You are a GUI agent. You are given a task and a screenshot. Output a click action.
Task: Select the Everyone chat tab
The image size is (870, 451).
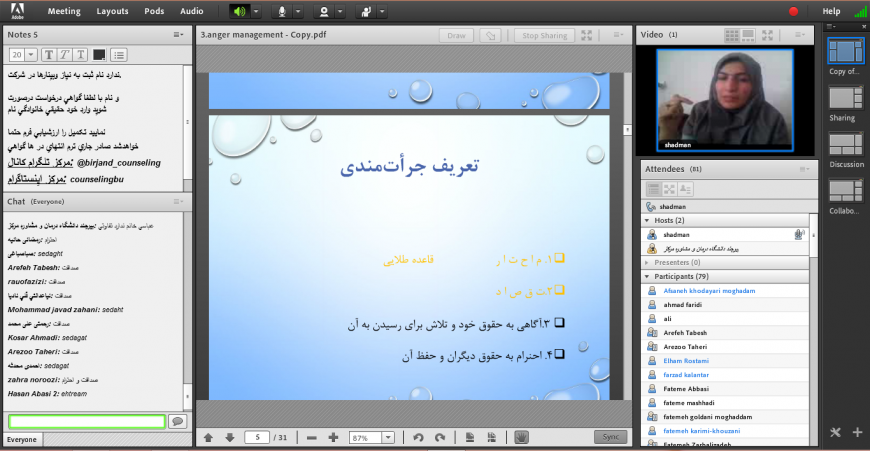pyautogui.click(x=22, y=439)
